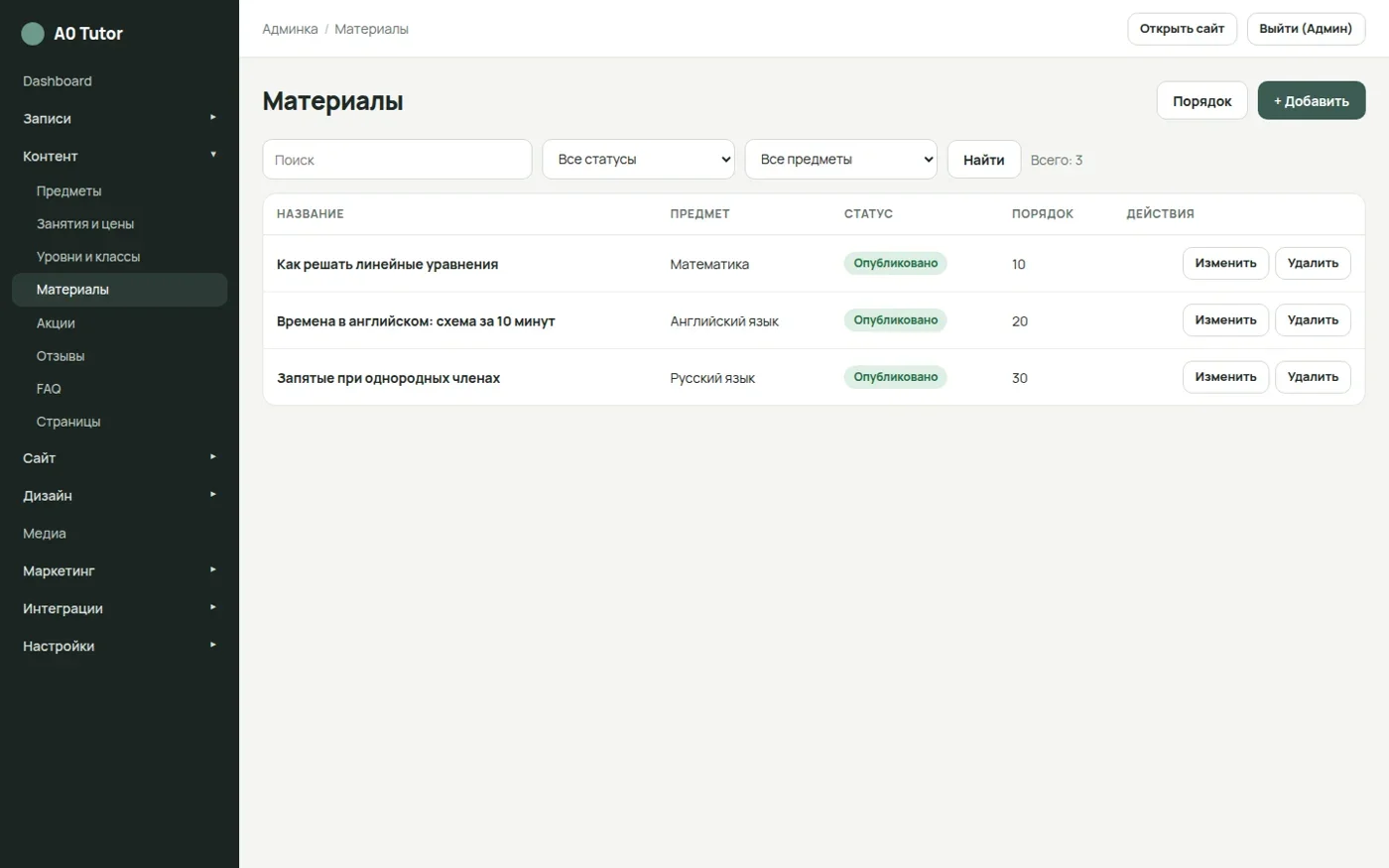Add a new material with Добавить
The width and height of the screenshot is (1389, 868).
(1312, 101)
